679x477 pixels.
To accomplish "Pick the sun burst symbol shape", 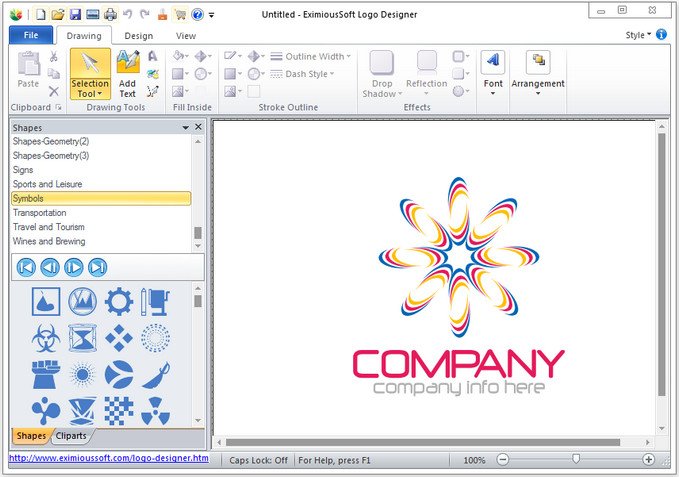I will (82, 374).
